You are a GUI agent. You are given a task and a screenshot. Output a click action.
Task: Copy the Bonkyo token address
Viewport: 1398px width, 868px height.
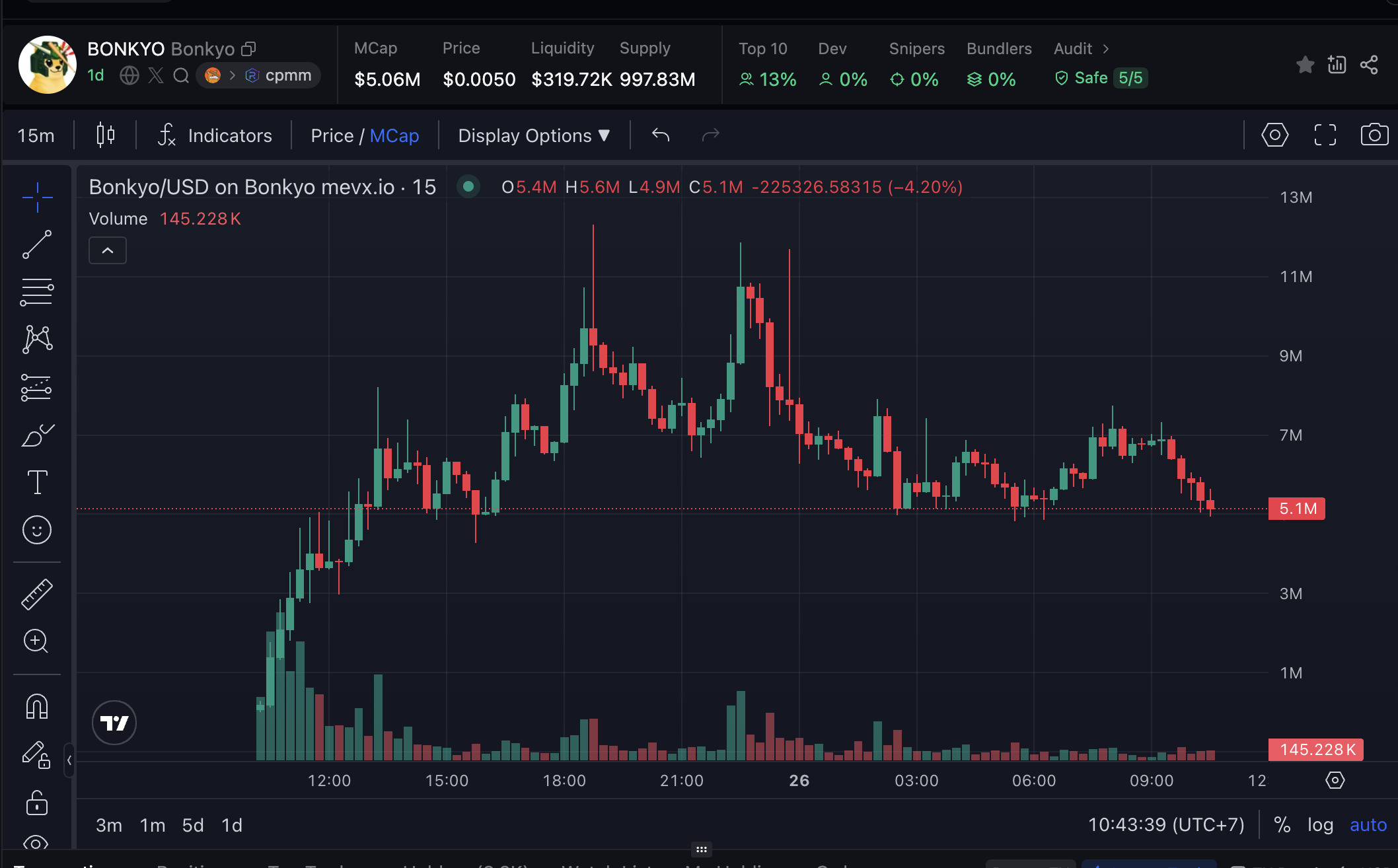pyautogui.click(x=248, y=49)
